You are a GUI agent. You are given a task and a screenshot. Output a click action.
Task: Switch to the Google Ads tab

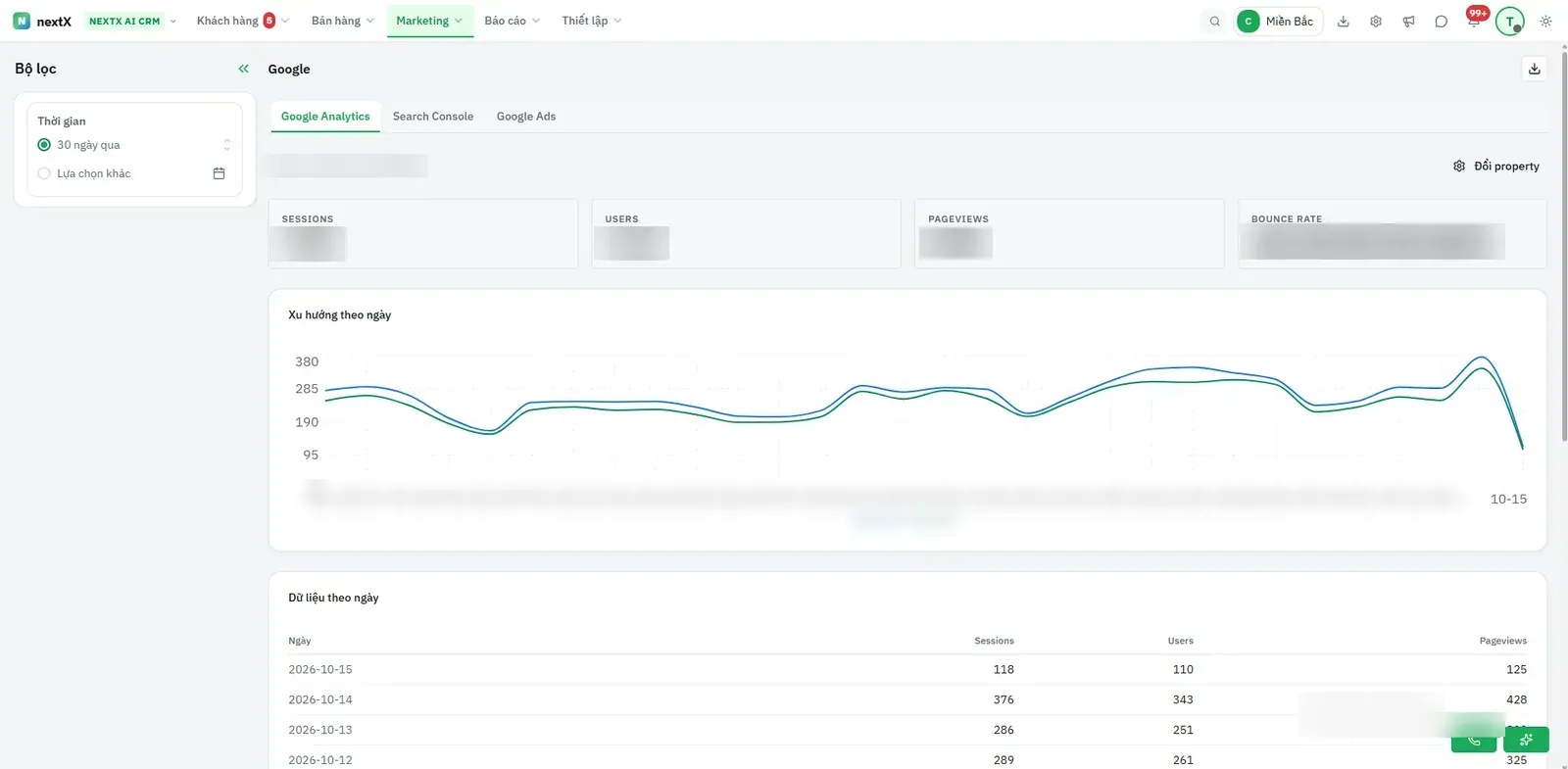pyautogui.click(x=526, y=117)
